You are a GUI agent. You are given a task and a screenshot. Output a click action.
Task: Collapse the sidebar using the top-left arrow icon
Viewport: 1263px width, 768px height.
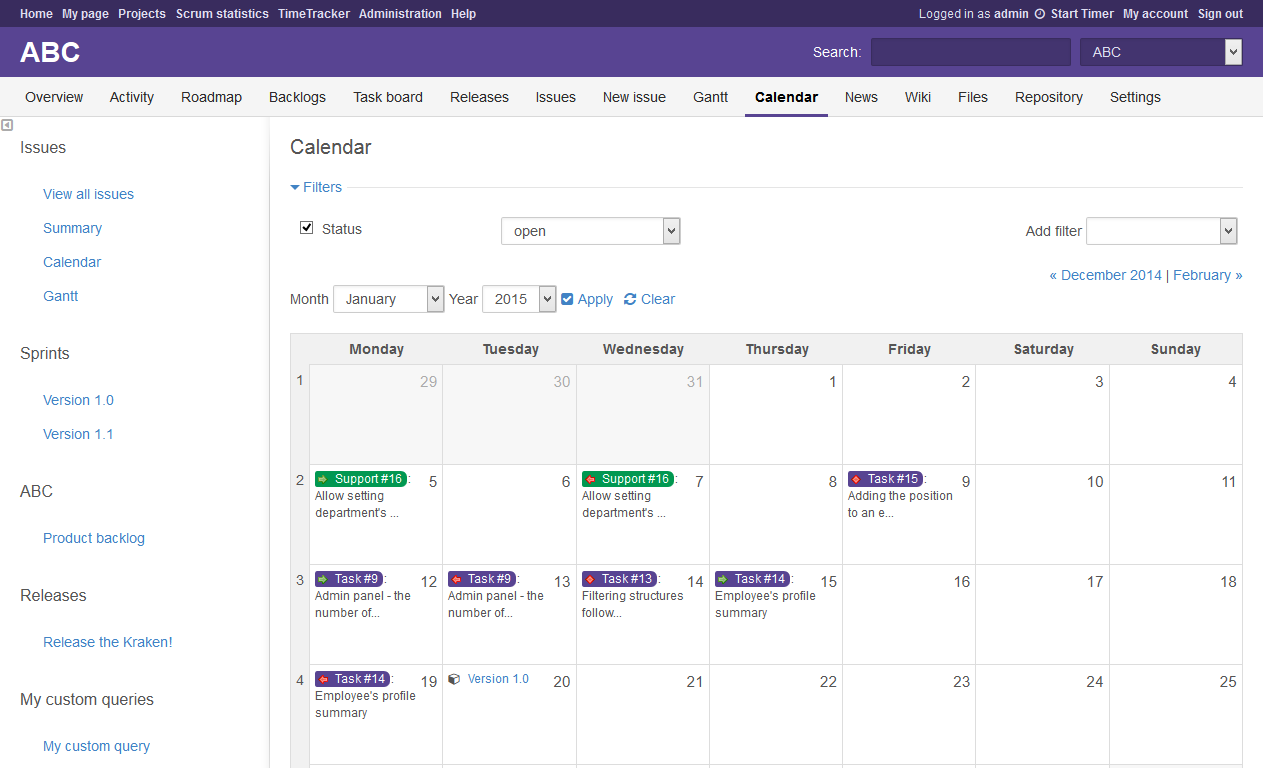pos(7,125)
